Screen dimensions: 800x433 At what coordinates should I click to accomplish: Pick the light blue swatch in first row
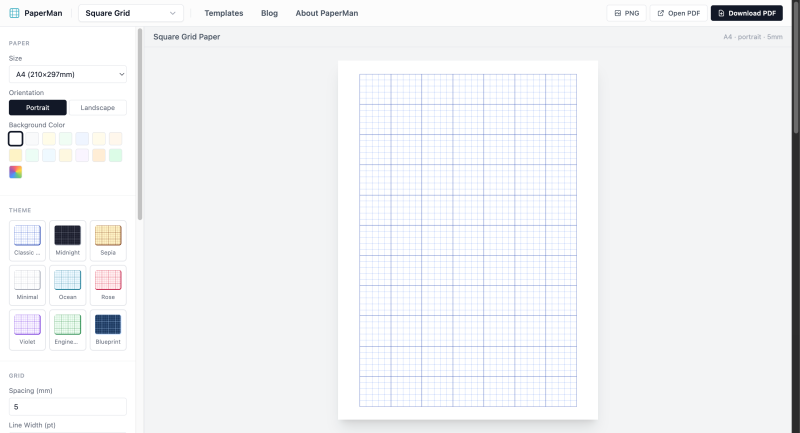tap(82, 139)
